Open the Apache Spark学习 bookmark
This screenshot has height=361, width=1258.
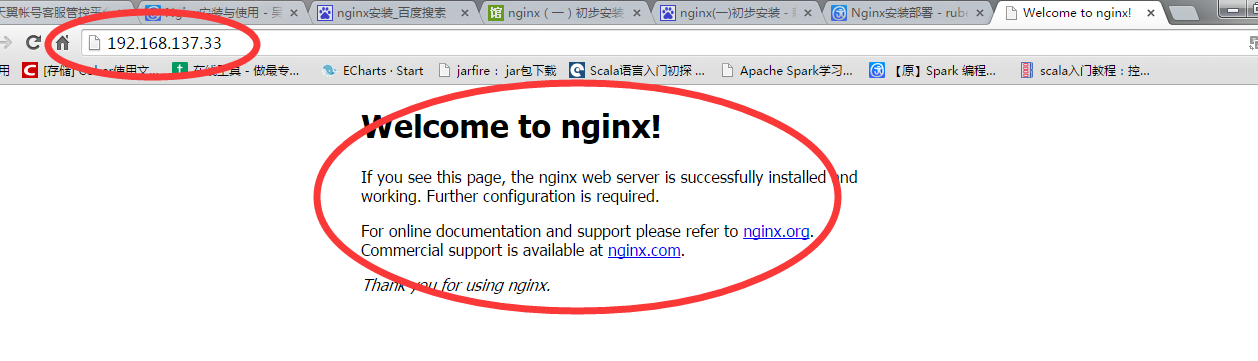click(786, 71)
